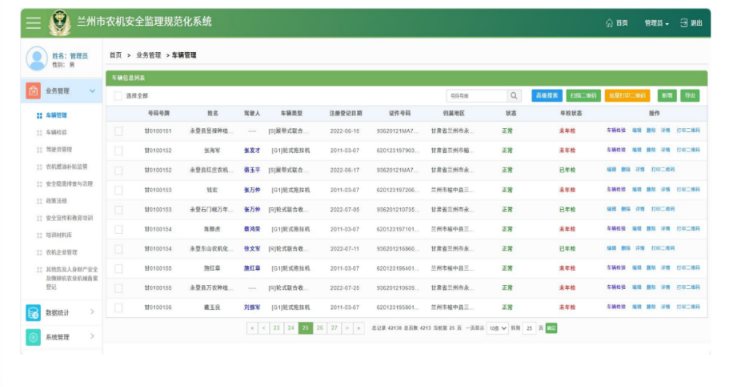Open 安全隐患排查与治理 in sidebar
The image size is (730, 387).
69,184
